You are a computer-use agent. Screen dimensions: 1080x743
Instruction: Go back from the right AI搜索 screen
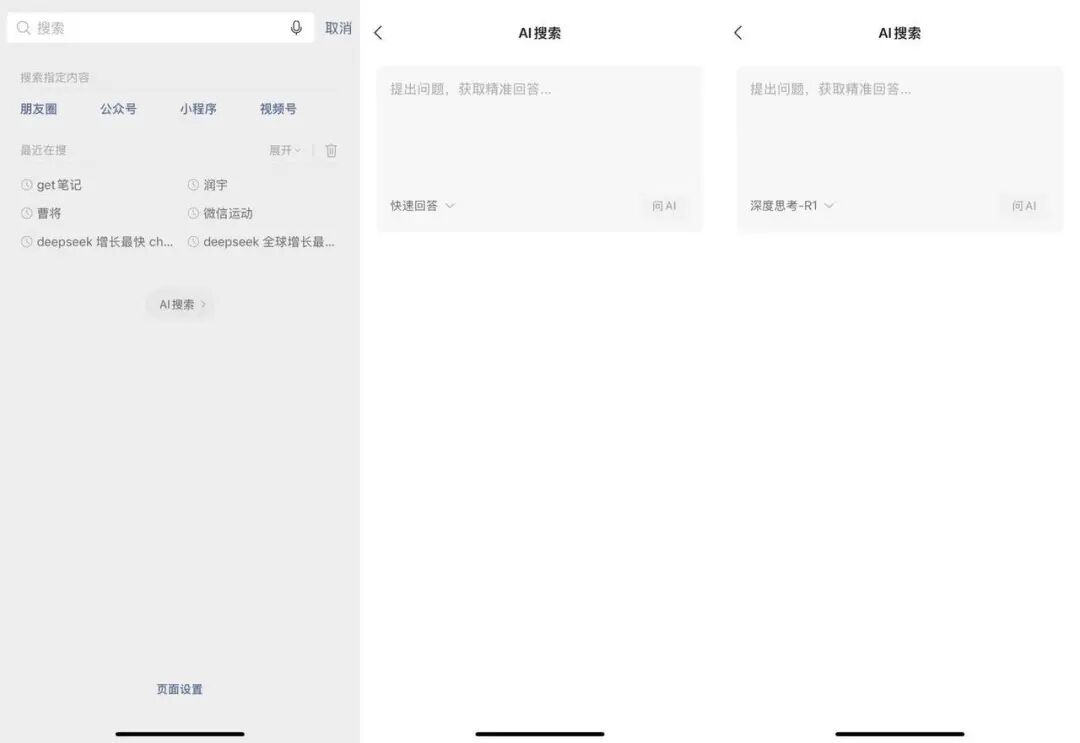pos(738,32)
